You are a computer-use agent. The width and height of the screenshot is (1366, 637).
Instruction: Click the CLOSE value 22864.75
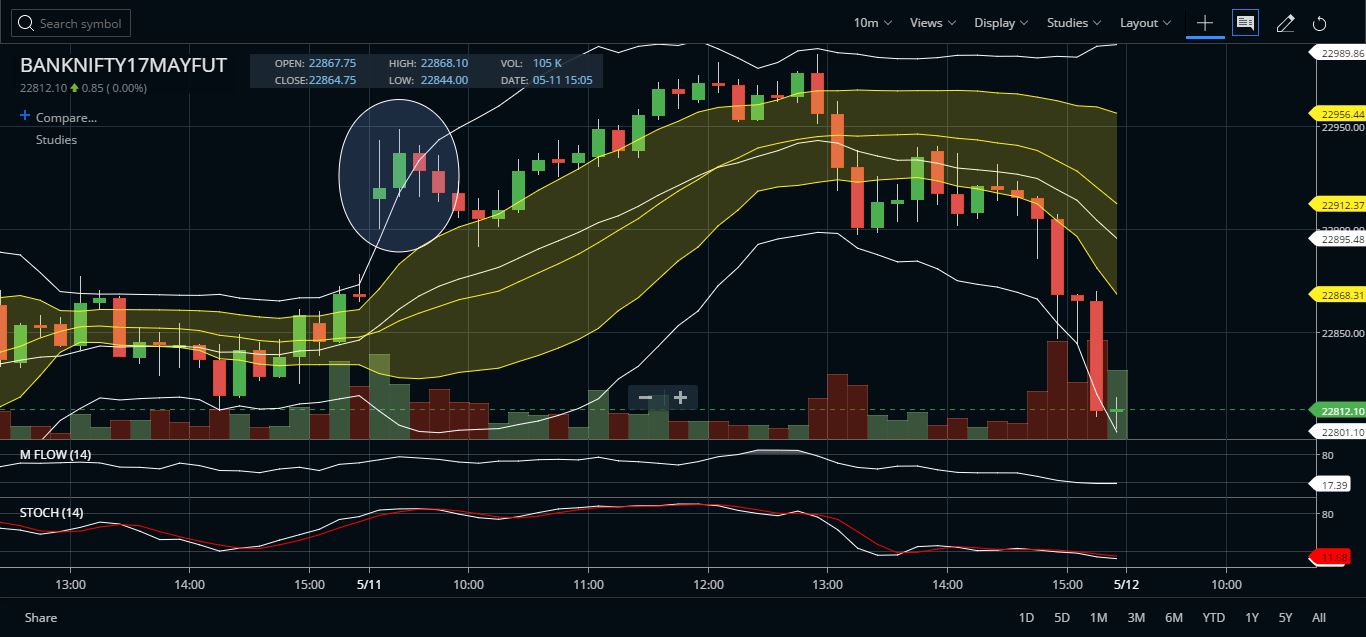pos(332,80)
